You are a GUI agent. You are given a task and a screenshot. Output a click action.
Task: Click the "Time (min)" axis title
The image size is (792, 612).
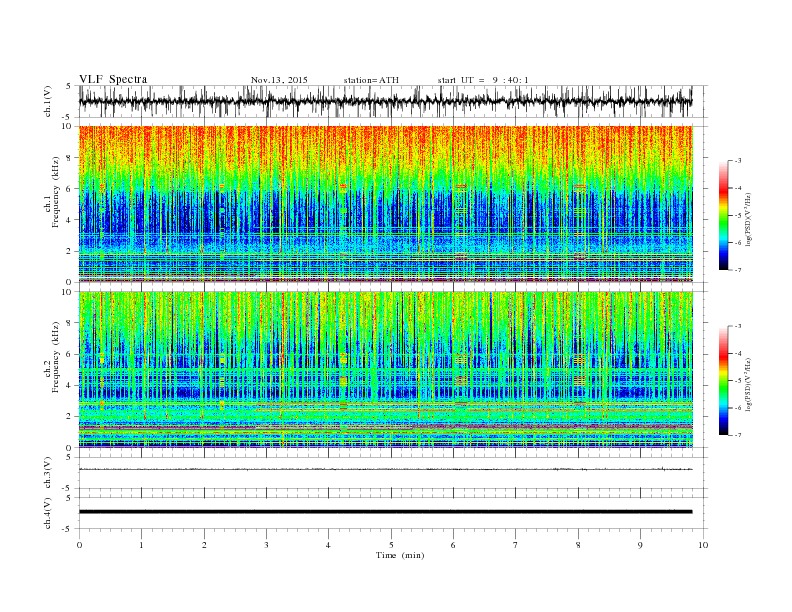point(400,555)
